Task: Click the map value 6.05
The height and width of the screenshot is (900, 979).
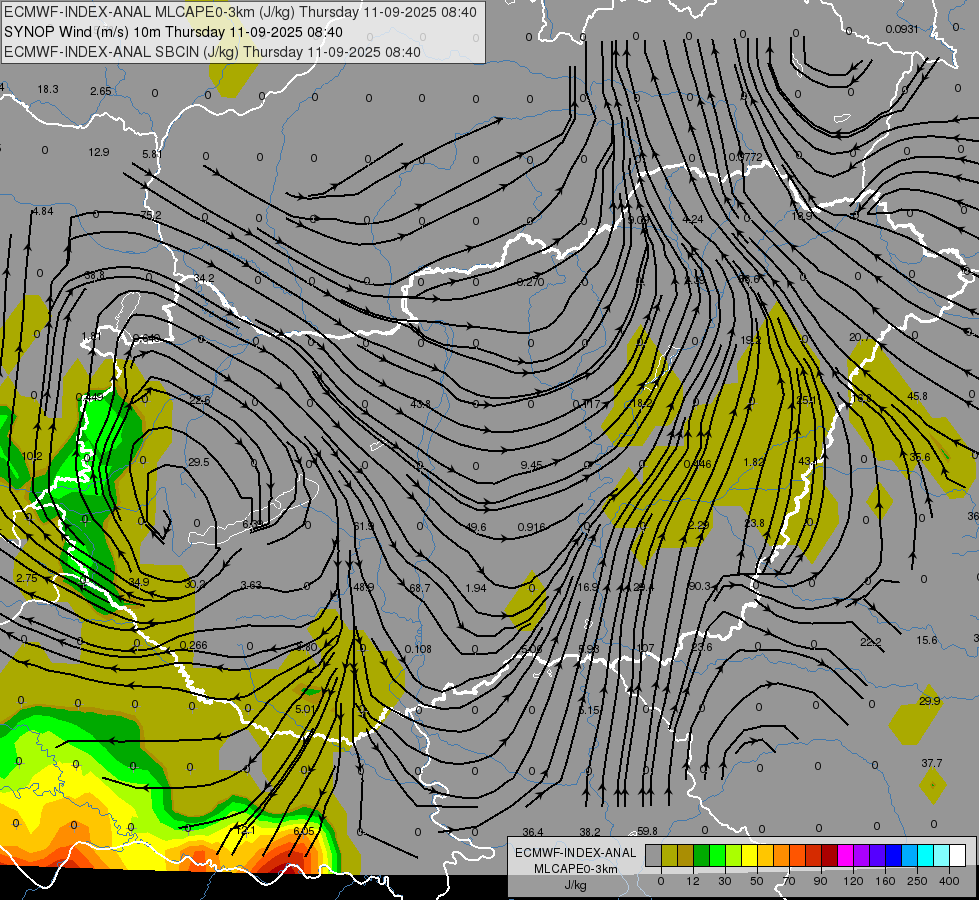Action: point(303,831)
